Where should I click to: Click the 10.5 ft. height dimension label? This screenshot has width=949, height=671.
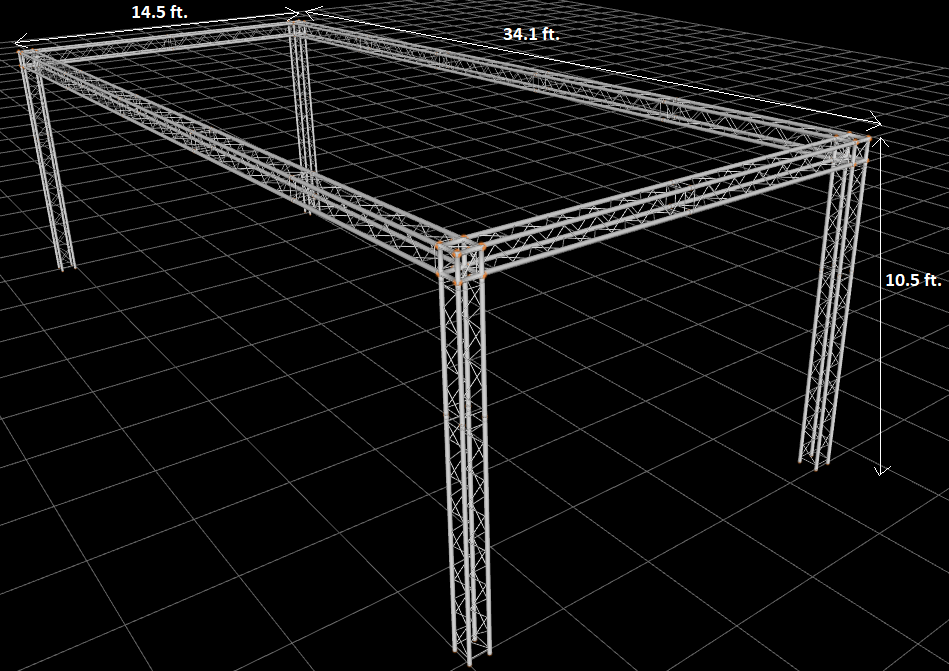914,280
